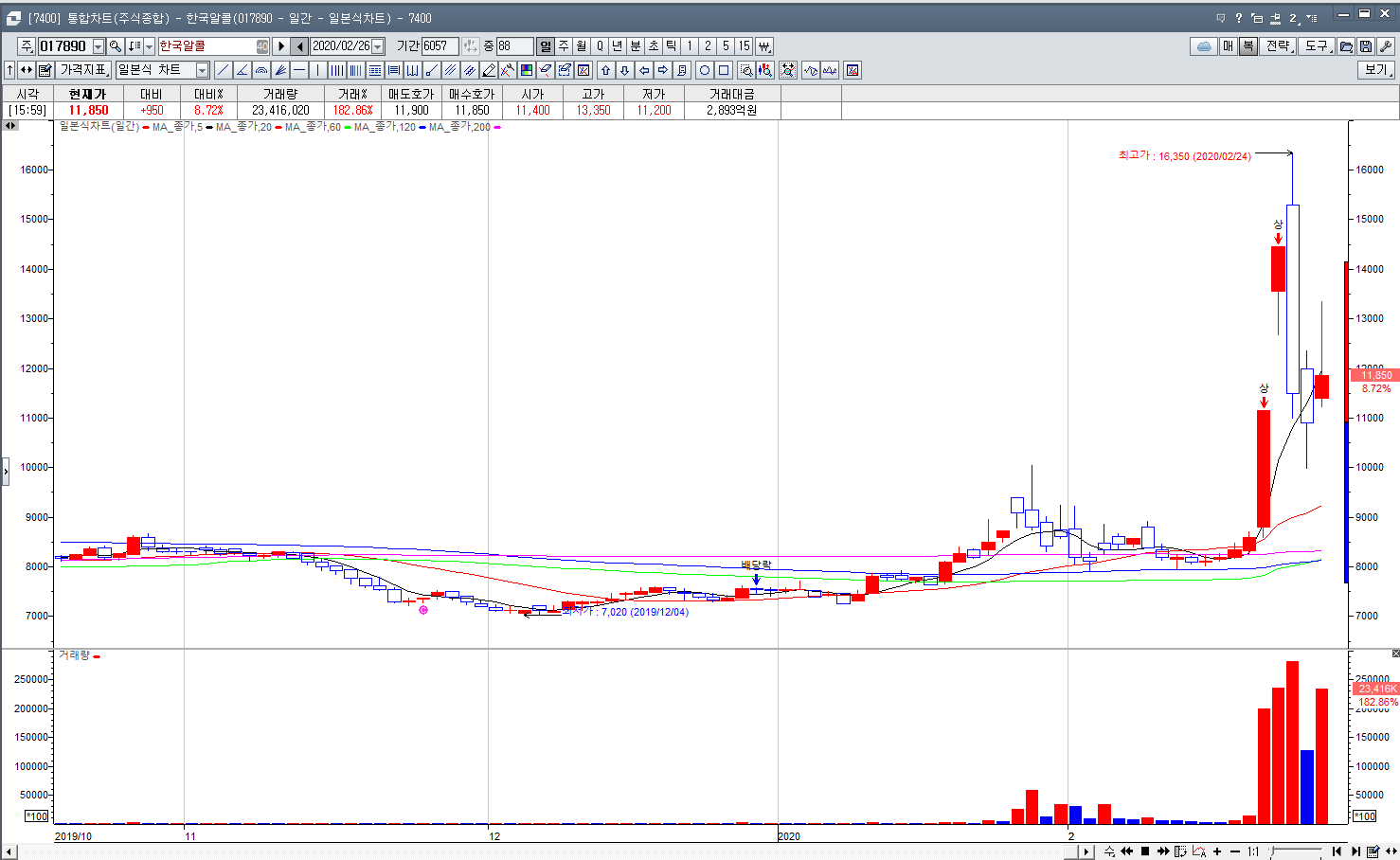Click the help question mark icon

coord(1238,18)
